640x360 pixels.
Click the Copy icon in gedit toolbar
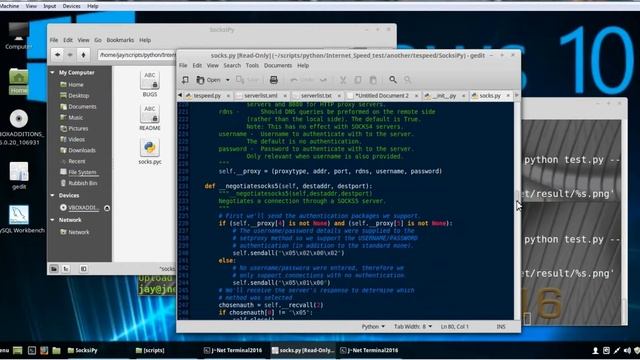[x=358, y=80]
